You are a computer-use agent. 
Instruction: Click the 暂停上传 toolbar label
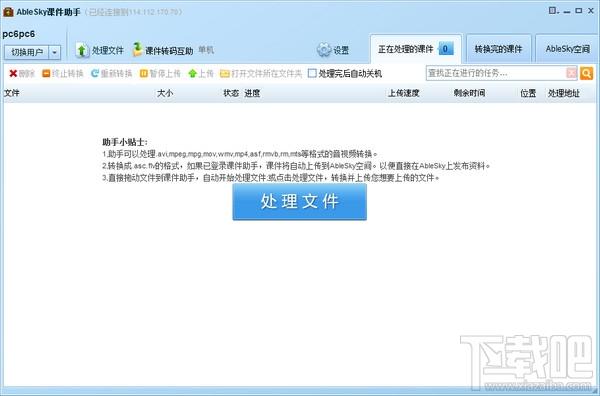(165, 73)
